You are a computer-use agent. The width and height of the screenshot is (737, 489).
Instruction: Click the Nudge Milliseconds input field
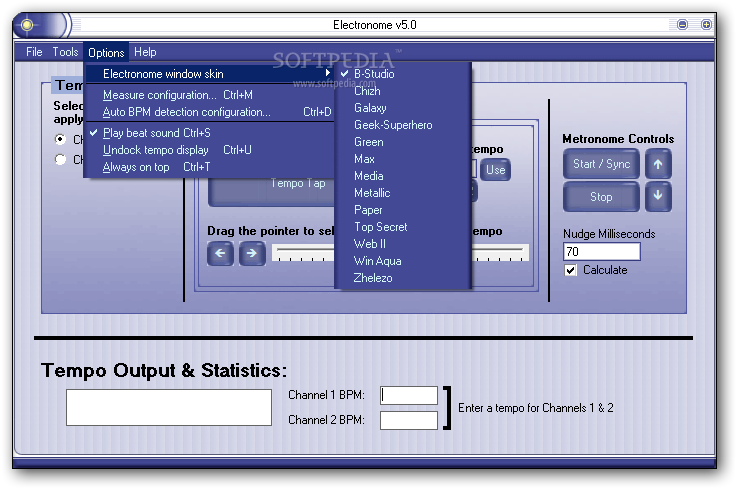coord(602,252)
